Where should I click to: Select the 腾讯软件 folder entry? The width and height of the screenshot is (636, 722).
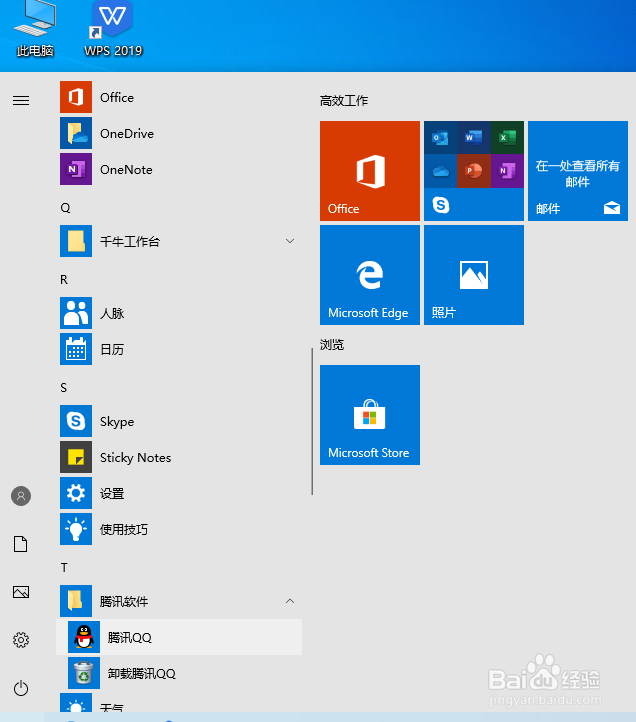coord(180,601)
